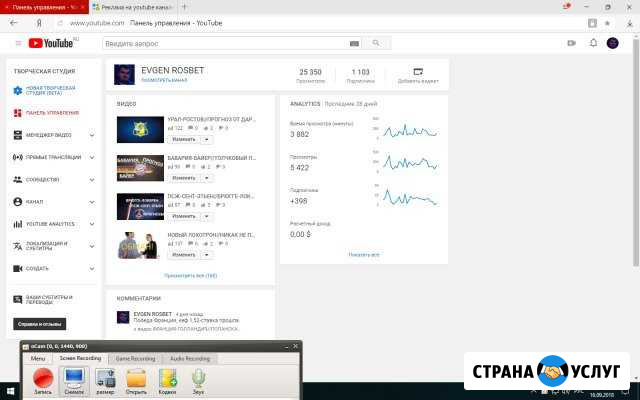The image size is (640, 400).
Task: Open the dropdown arrow next to ПСЖ-СЕНТ-ЭТЬЕН Изменить
Action: [207, 216]
